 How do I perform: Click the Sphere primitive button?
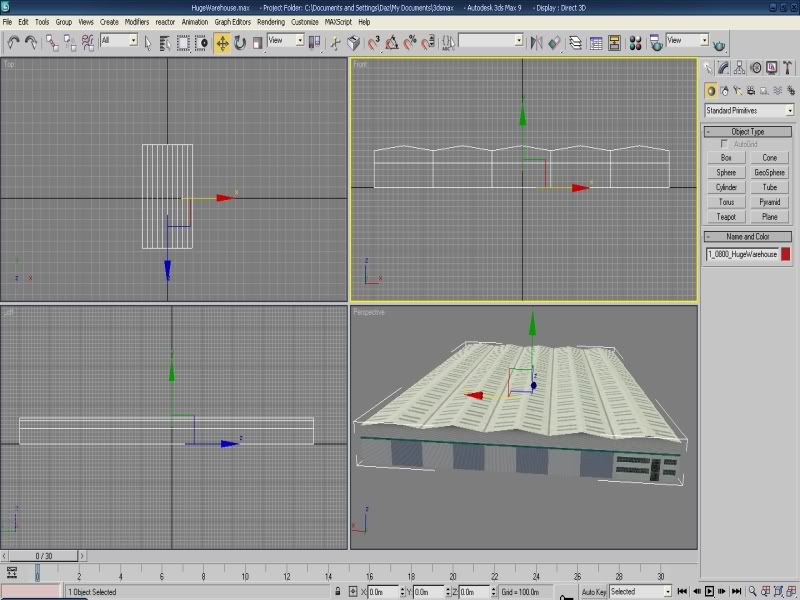click(726, 172)
